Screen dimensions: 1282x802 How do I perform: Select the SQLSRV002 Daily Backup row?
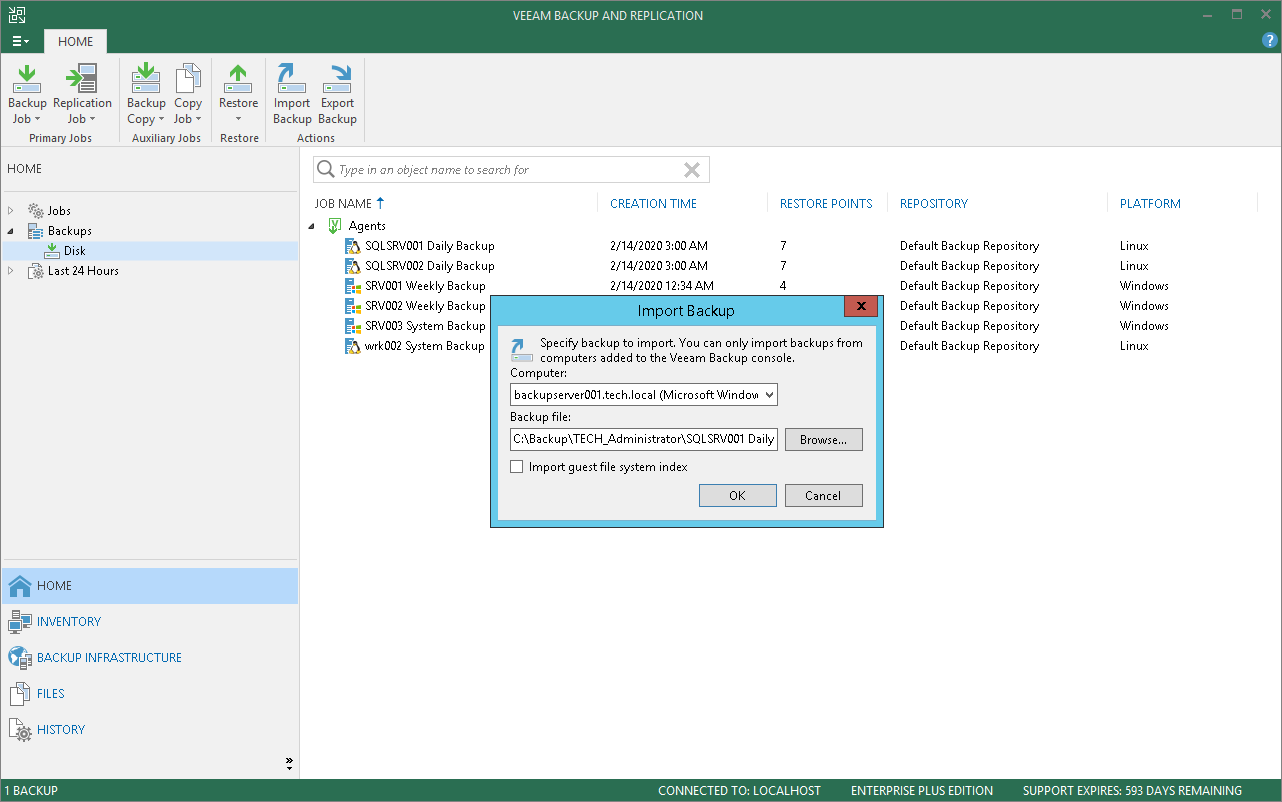(x=780, y=266)
